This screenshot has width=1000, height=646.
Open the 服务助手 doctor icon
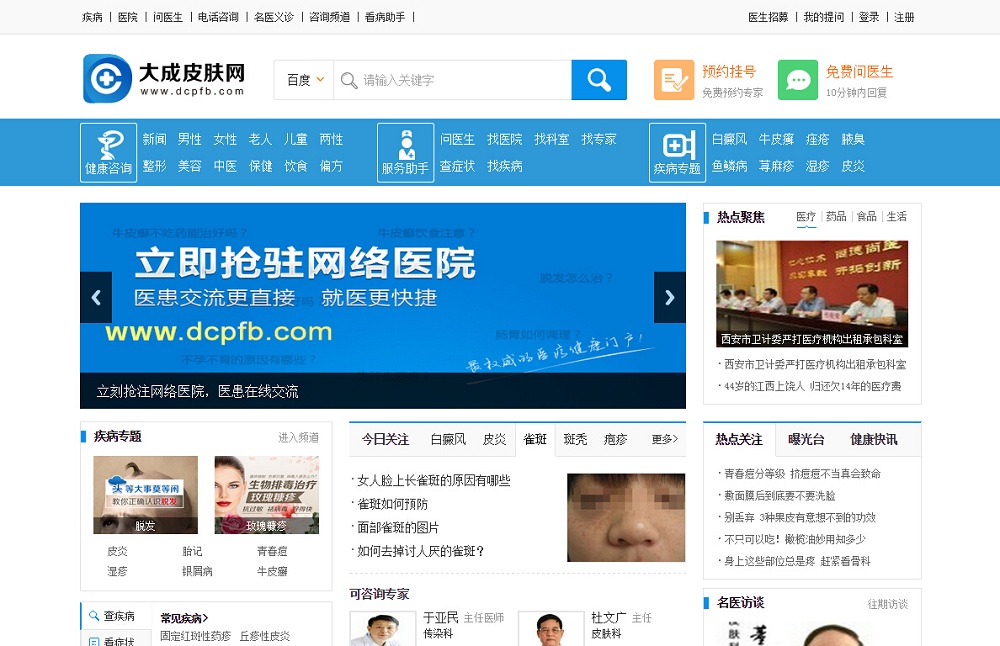coord(406,152)
